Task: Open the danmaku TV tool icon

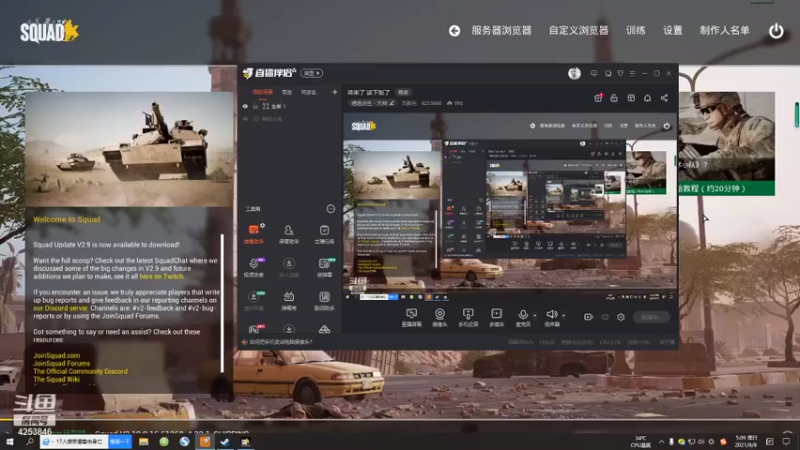Action: [x=289, y=301]
